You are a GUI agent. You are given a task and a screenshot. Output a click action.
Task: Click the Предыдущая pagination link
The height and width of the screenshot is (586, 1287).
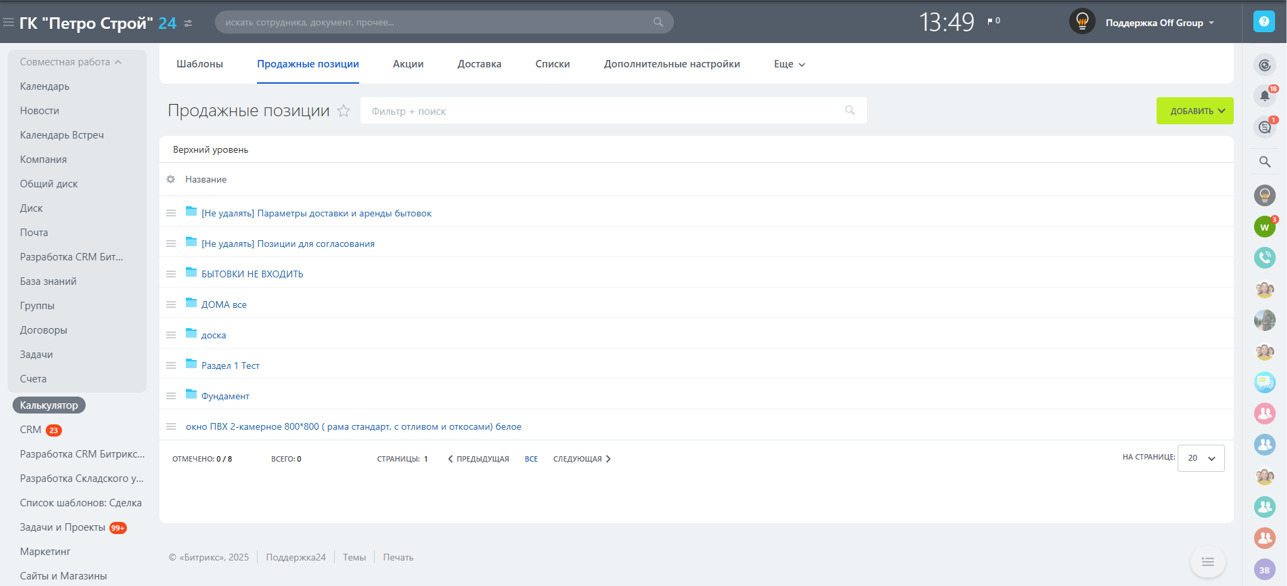478,459
